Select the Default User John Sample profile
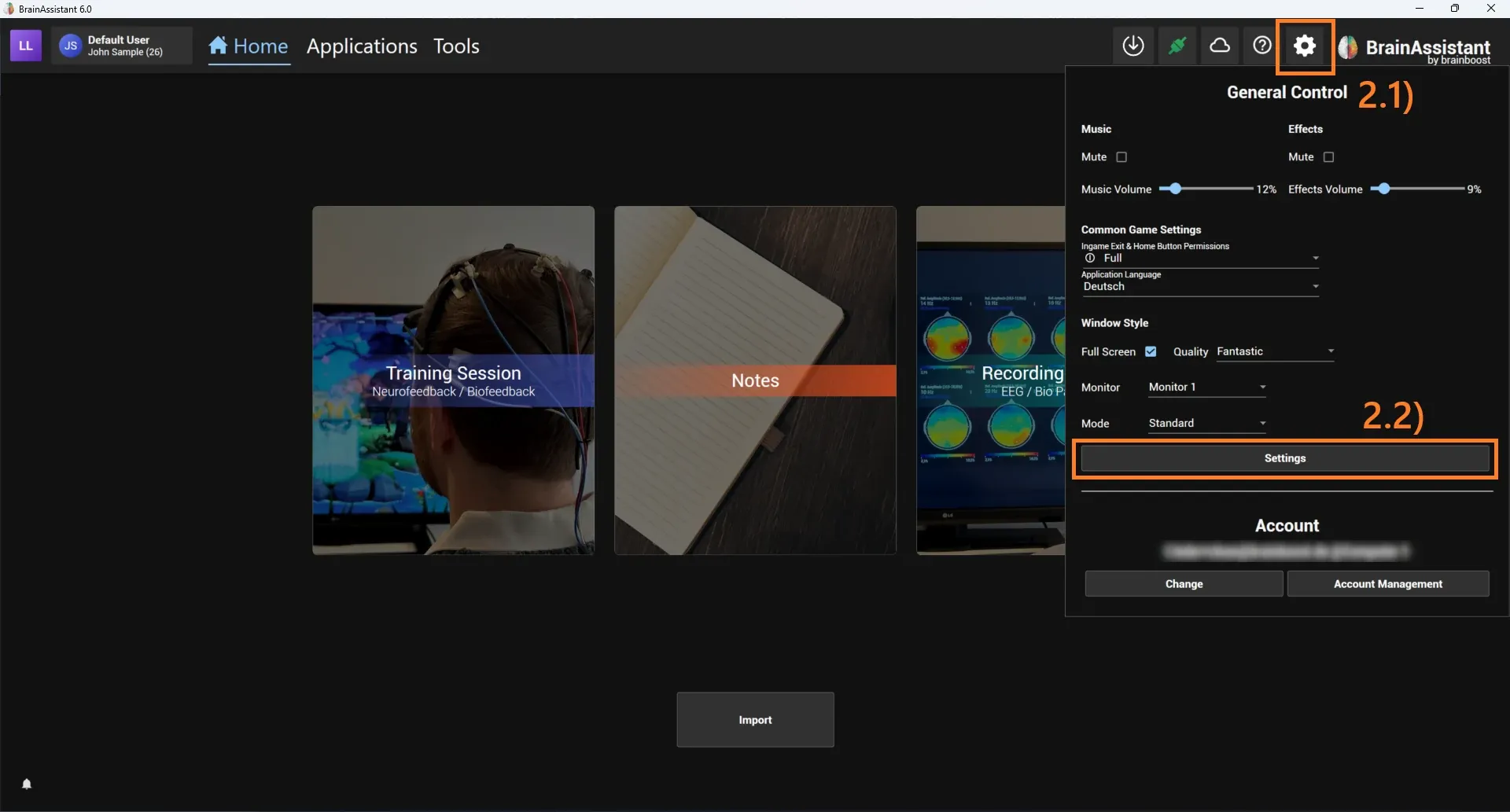 click(122, 46)
